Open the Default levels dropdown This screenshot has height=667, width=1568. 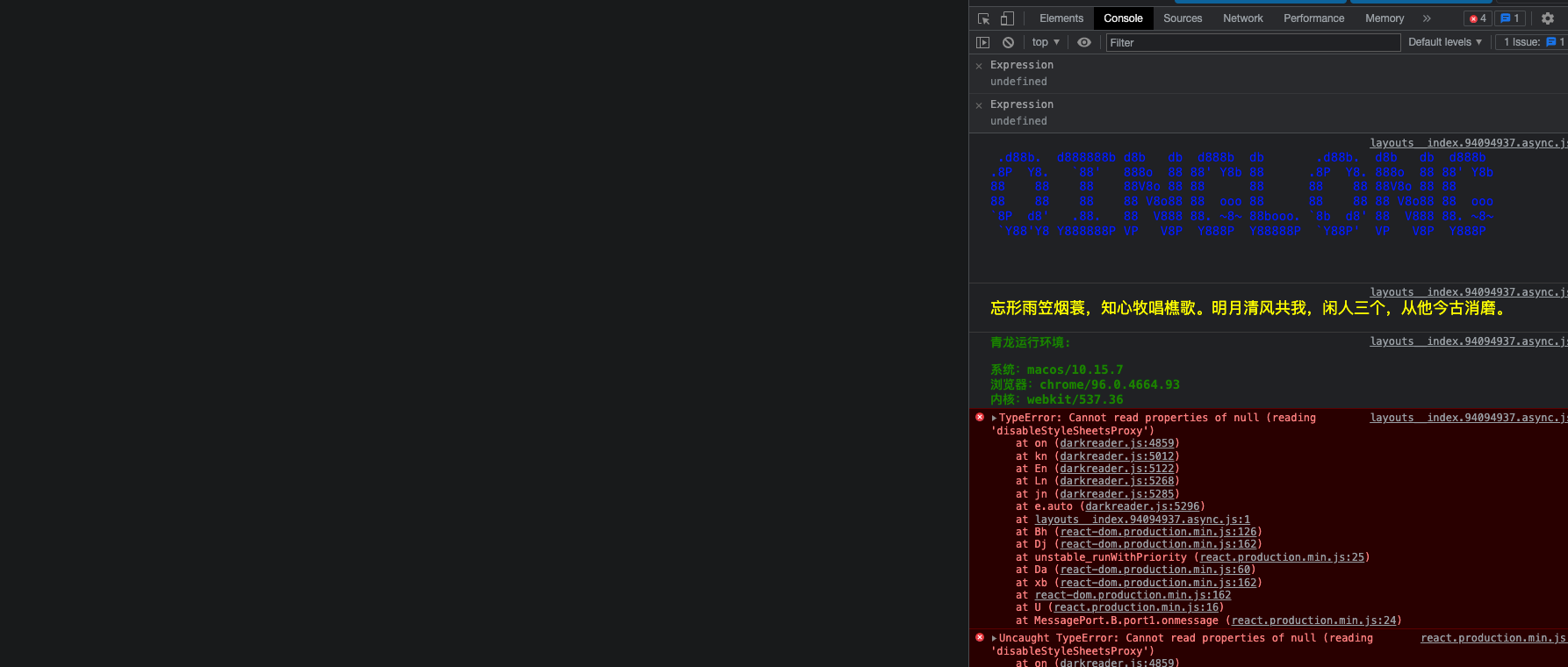[1445, 42]
